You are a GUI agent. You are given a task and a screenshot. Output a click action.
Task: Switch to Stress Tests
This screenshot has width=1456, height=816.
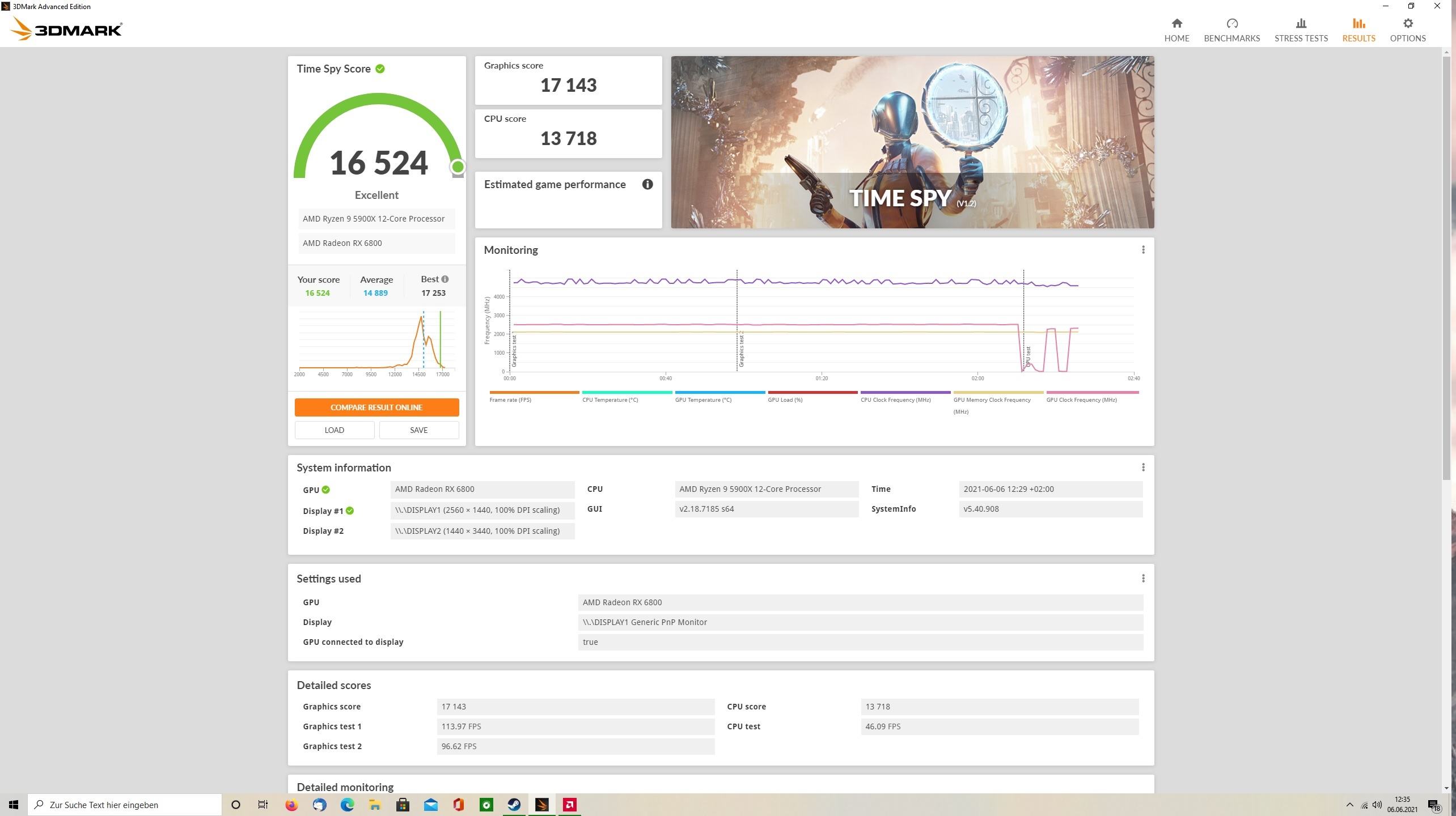pyautogui.click(x=1301, y=30)
